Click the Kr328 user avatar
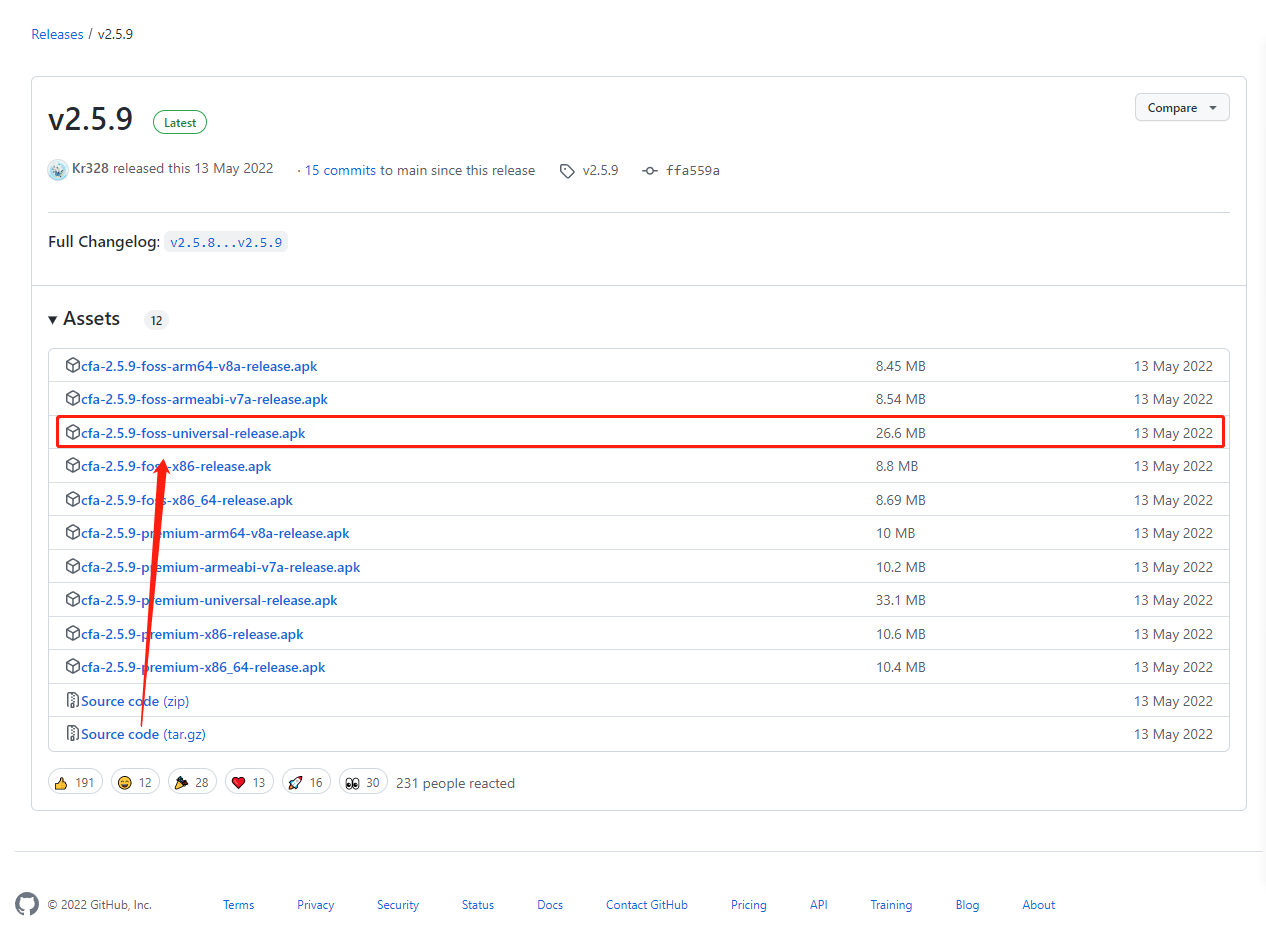The width and height of the screenshot is (1266, 940). tap(58, 169)
